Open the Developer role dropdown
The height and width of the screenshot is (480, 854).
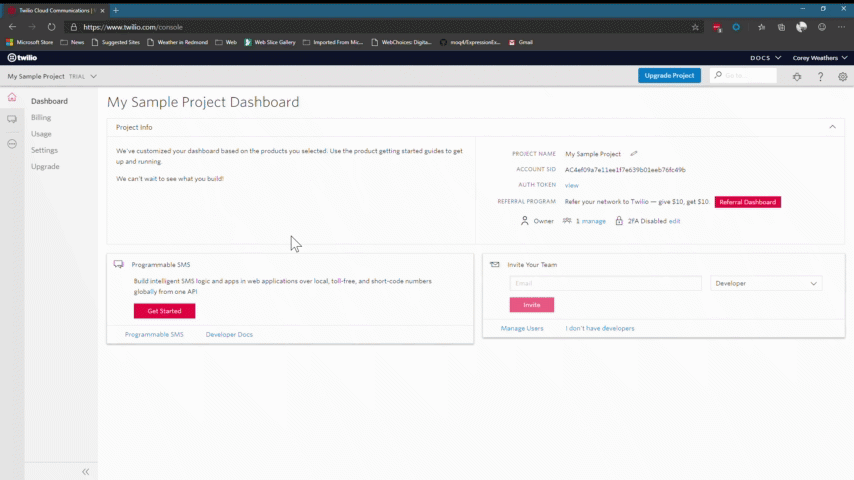coord(766,283)
